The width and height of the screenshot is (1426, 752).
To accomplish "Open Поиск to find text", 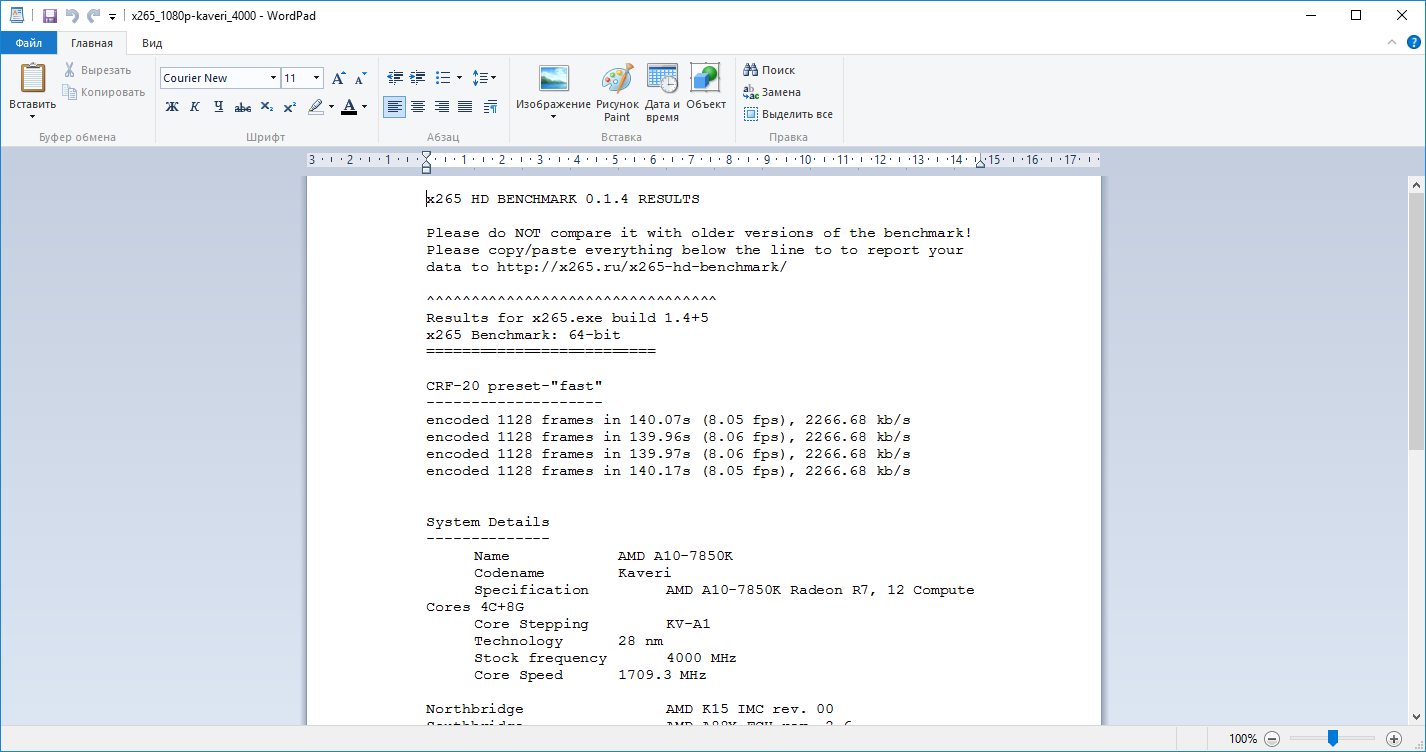I will (769, 70).
